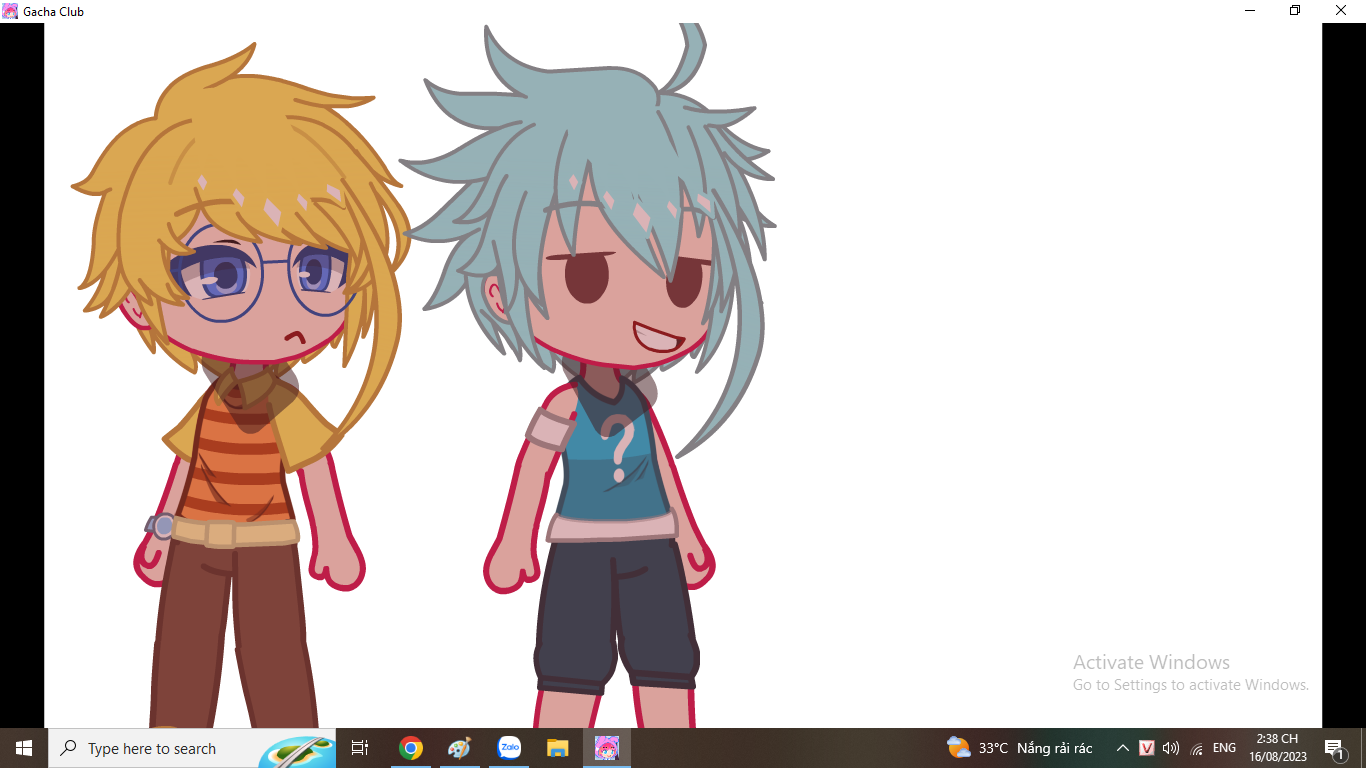The height and width of the screenshot is (768, 1366).
Task: Open the Windows Start menu
Action: point(24,748)
